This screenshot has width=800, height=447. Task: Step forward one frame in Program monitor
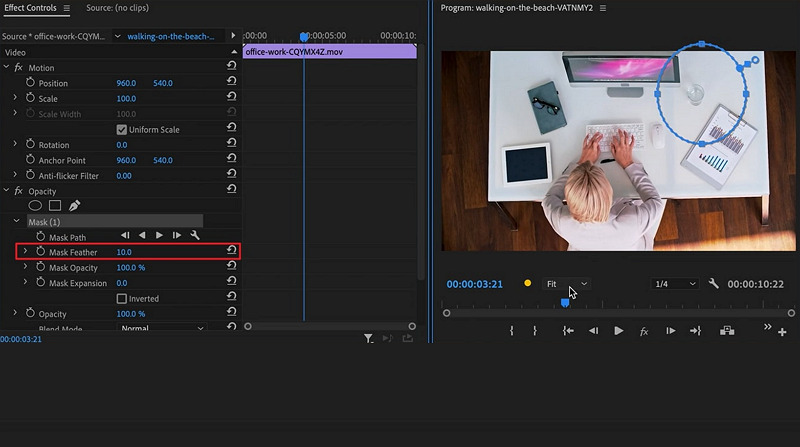(670, 331)
